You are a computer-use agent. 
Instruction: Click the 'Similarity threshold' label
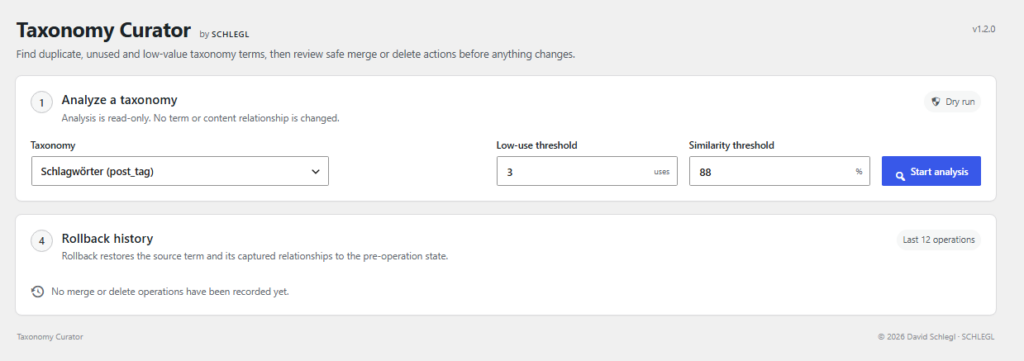coord(731,145)
